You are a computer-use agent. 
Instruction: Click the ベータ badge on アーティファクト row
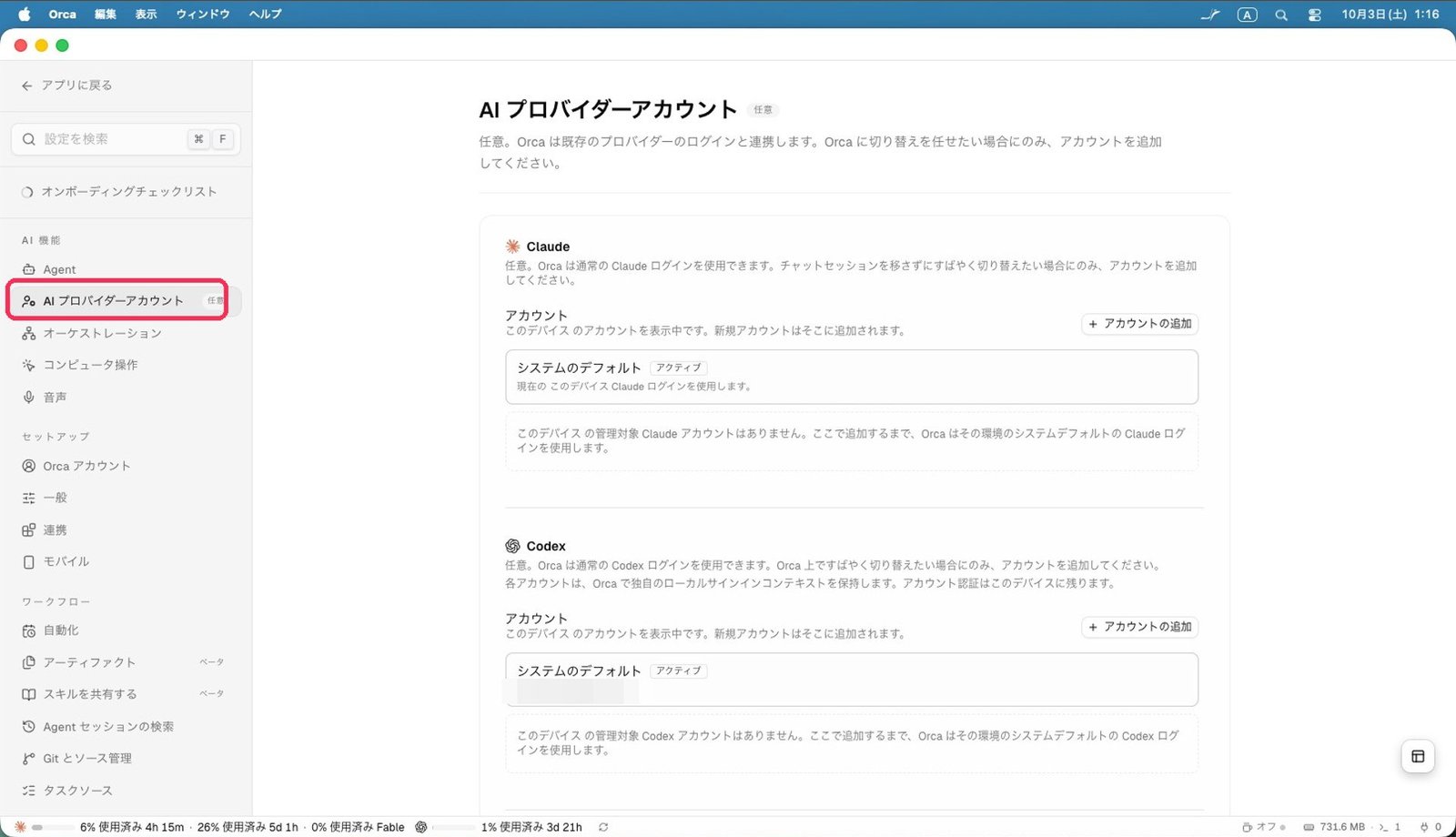coord(212,662)
